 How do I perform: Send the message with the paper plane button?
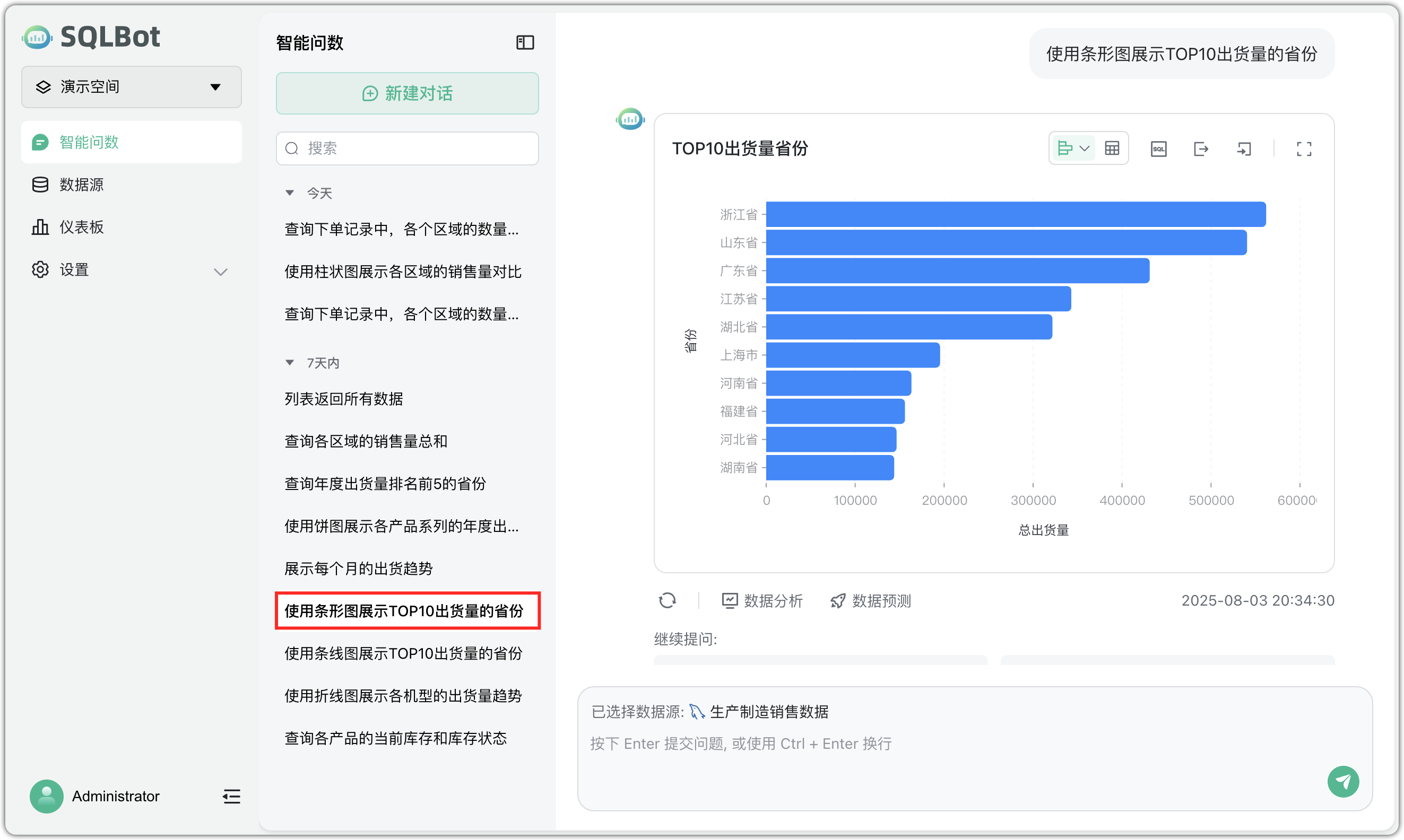click(1343, 782)
